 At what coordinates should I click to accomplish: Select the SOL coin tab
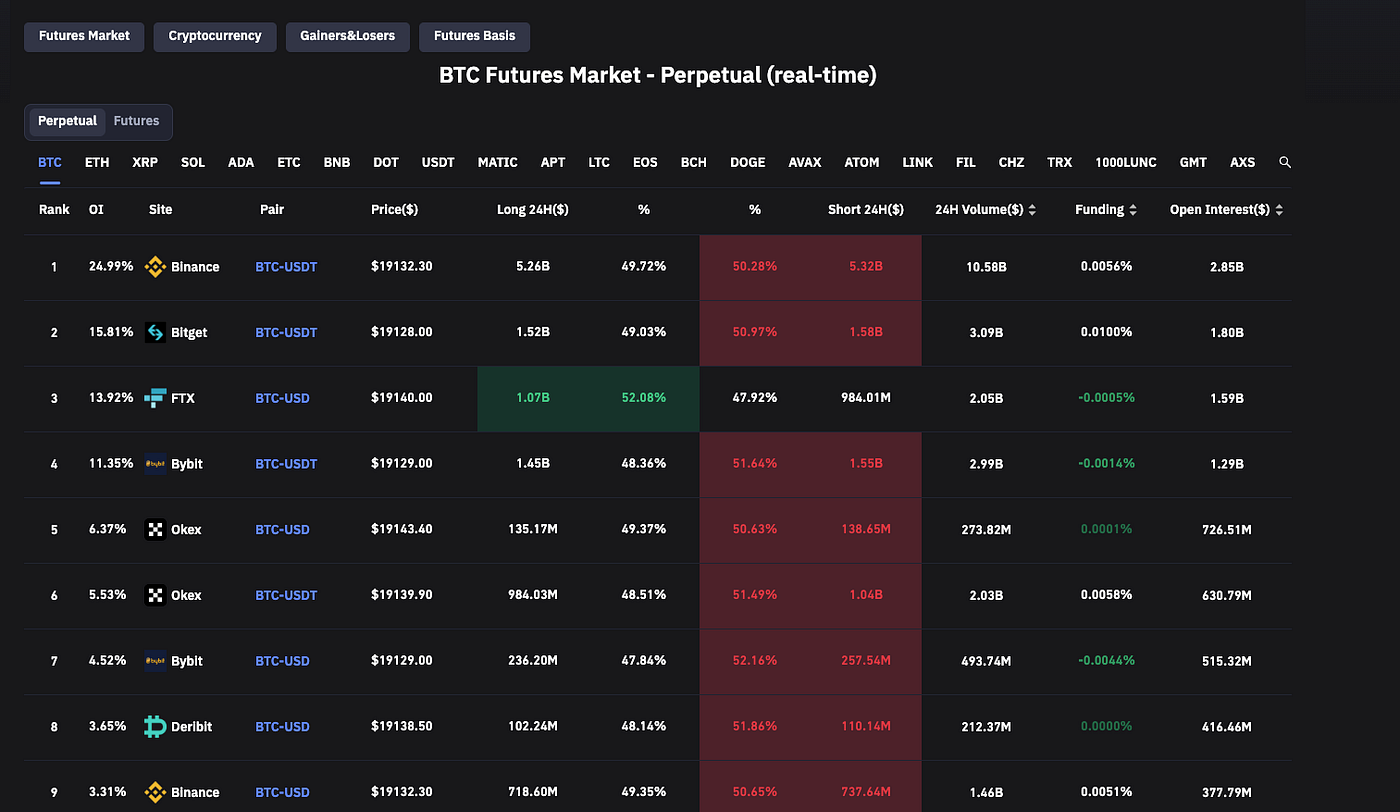193,162
